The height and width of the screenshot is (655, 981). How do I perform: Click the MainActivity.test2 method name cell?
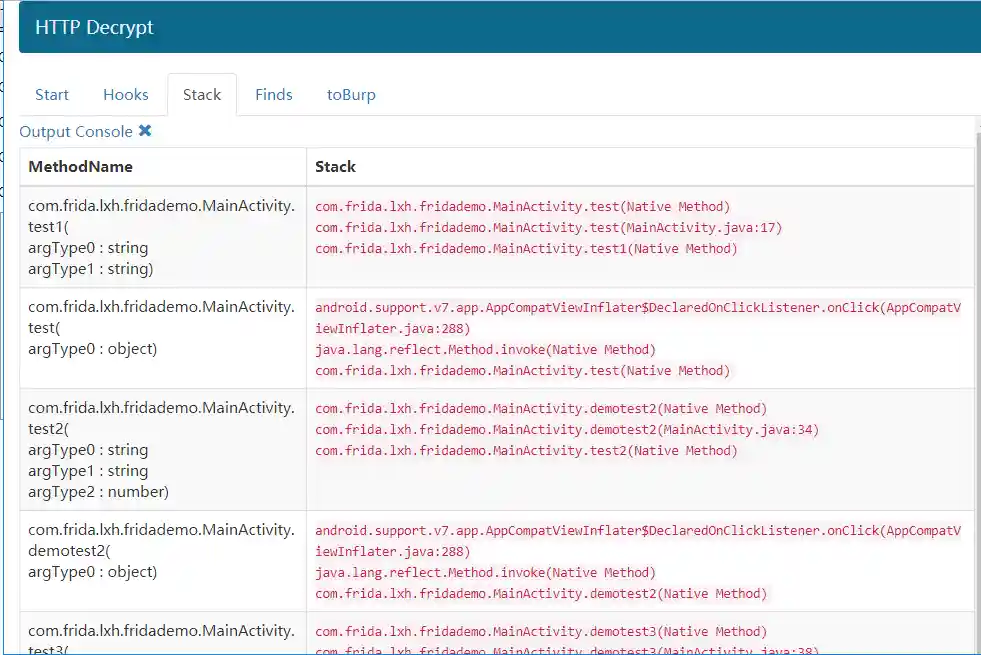click(161, 449)
